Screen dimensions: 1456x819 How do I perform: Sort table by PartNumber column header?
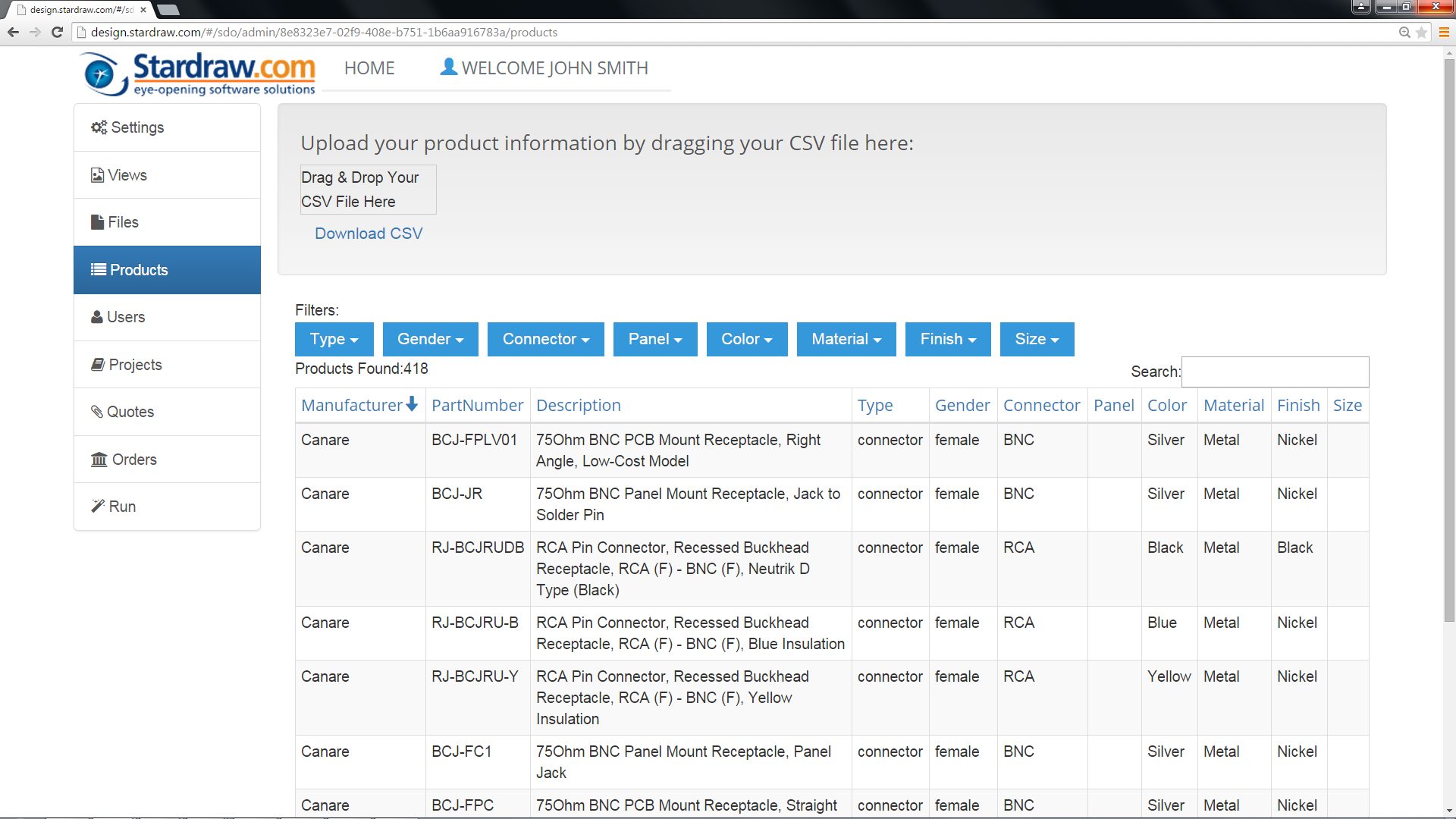[x=477, y=406]
